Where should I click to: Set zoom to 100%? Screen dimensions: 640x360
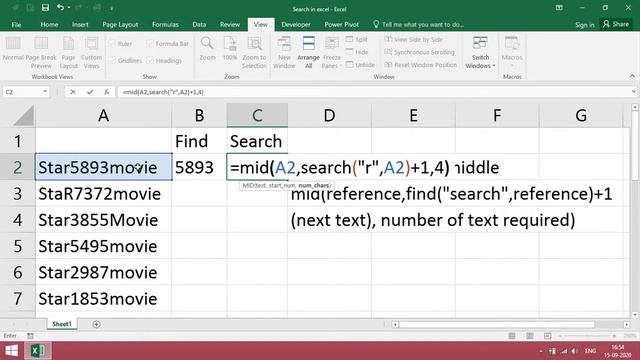coord(230,49)
